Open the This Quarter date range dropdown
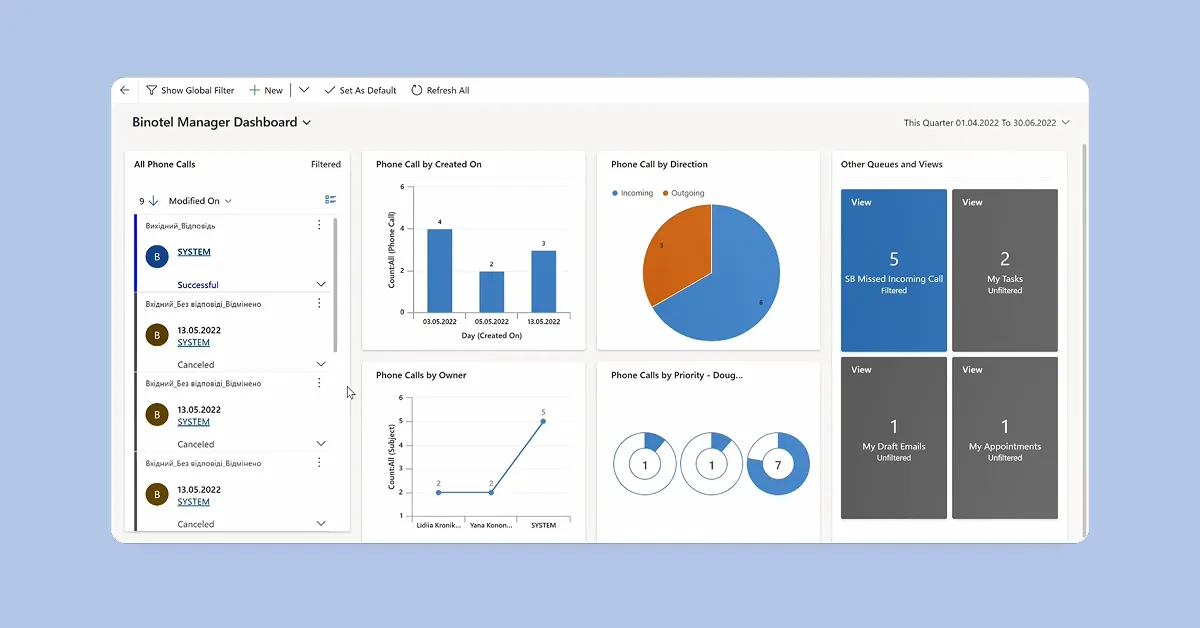This screenshot has height=628, width=1200. 1066,122
